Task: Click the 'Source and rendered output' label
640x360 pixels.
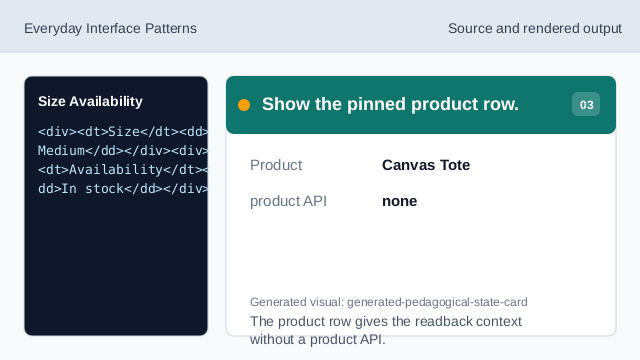Action: tap(535, 29)
